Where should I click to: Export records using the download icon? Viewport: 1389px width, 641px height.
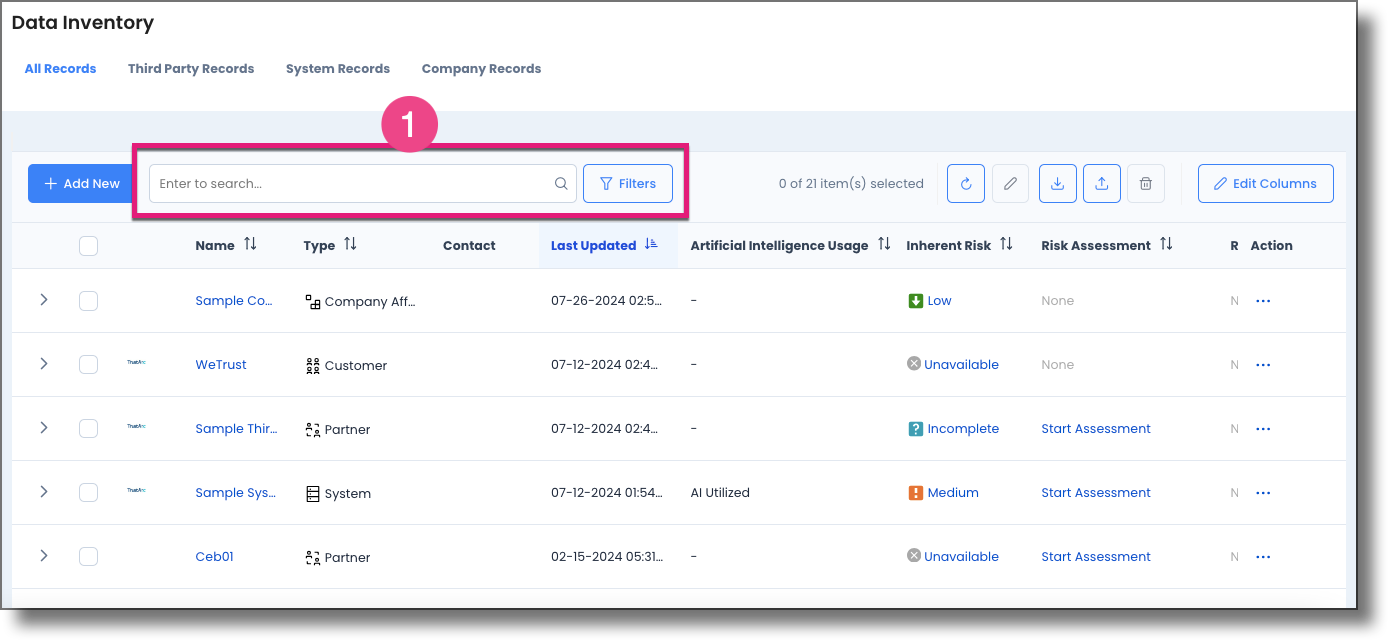coord(1057,183)
